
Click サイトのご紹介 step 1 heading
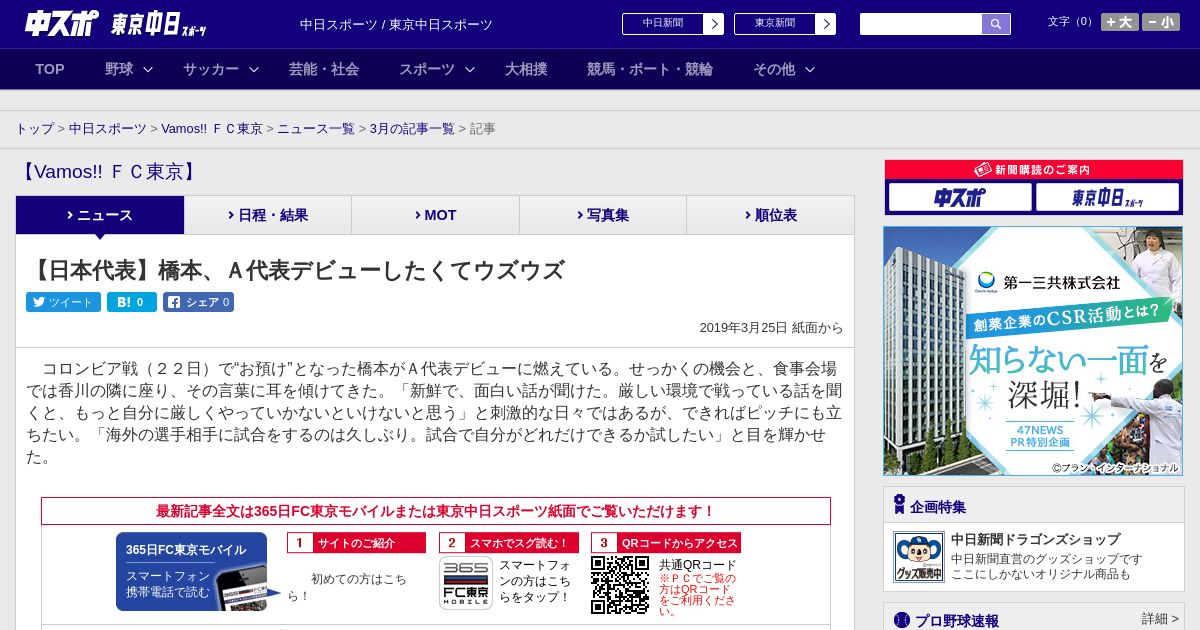(356, 543)
